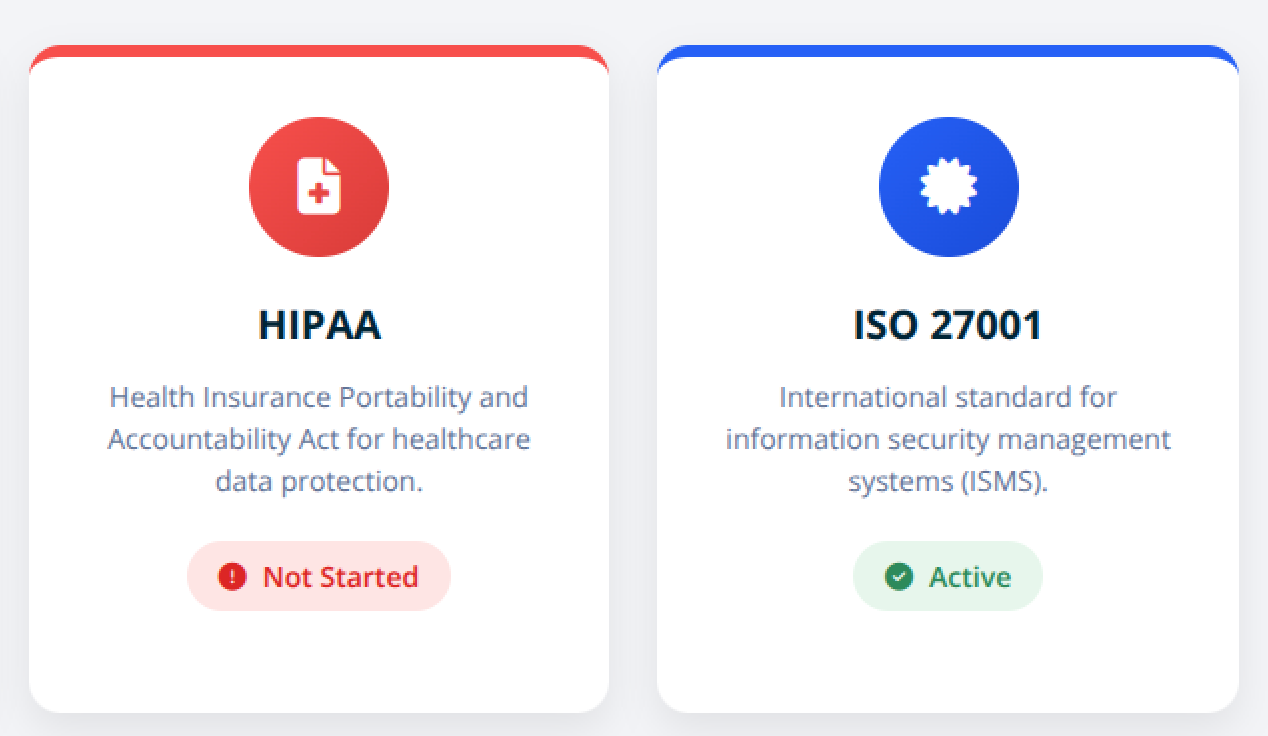Click the Not Started status badge
The image size is (1268, 736).
(x=319, y=577)
